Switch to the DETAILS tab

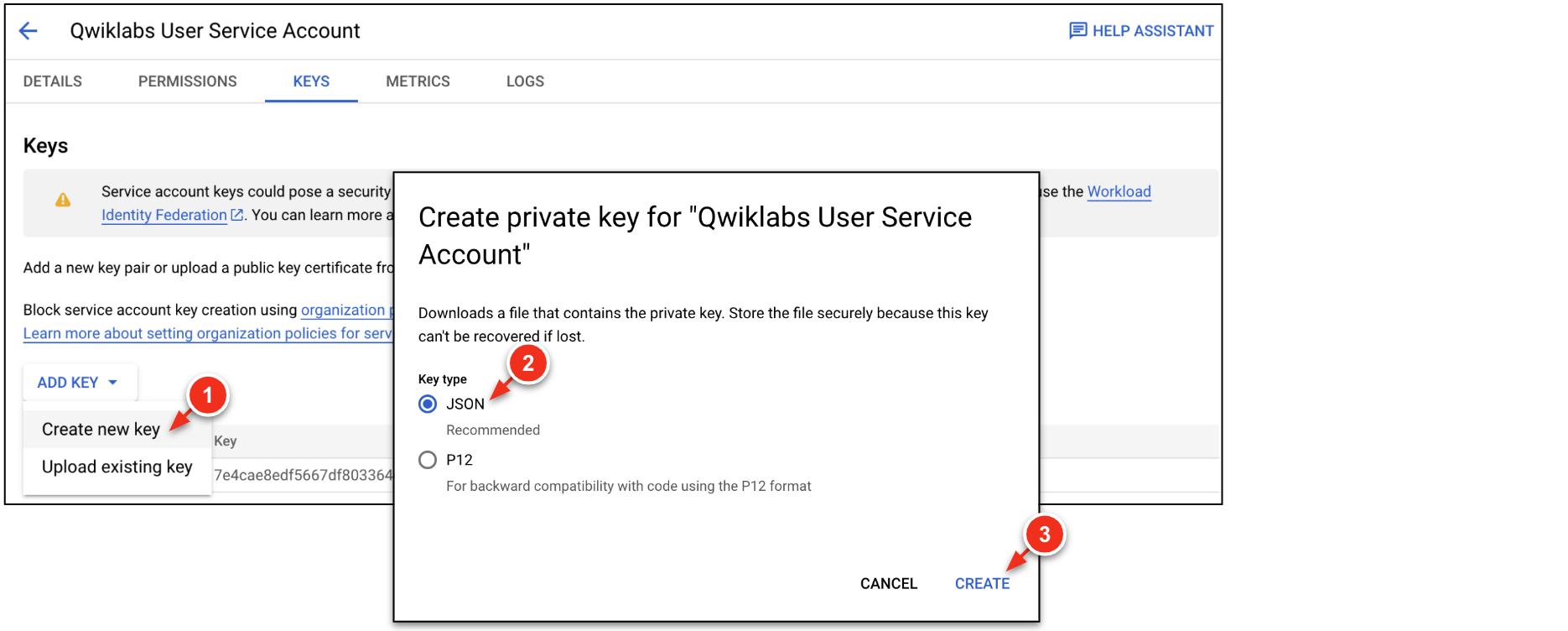pyautogui.click(x=53, y=81)
